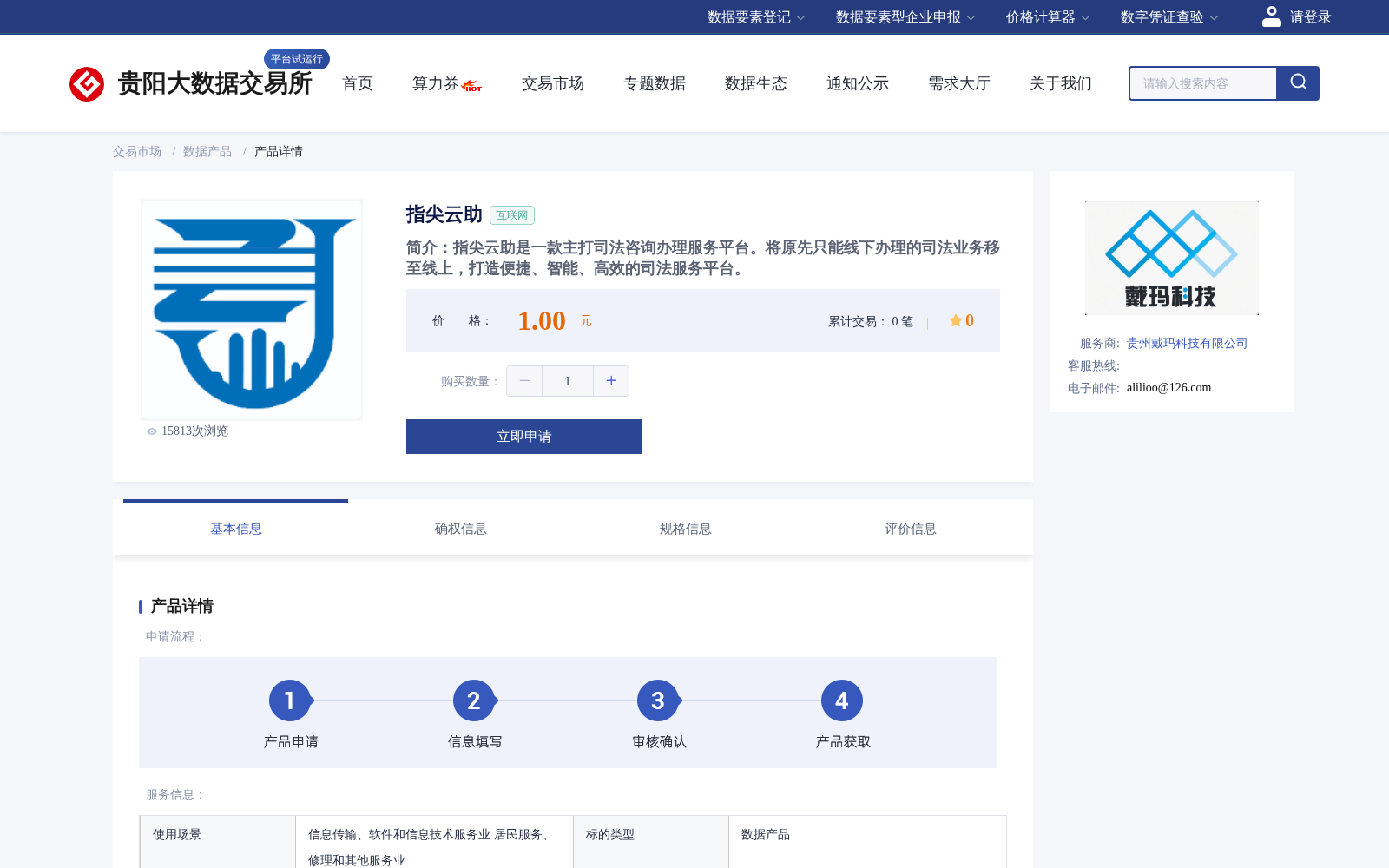The width and height of the screenshot is (1389, 868).
Task: Decrease purchase quantity with minus button
Action: (x=524, y=381)
